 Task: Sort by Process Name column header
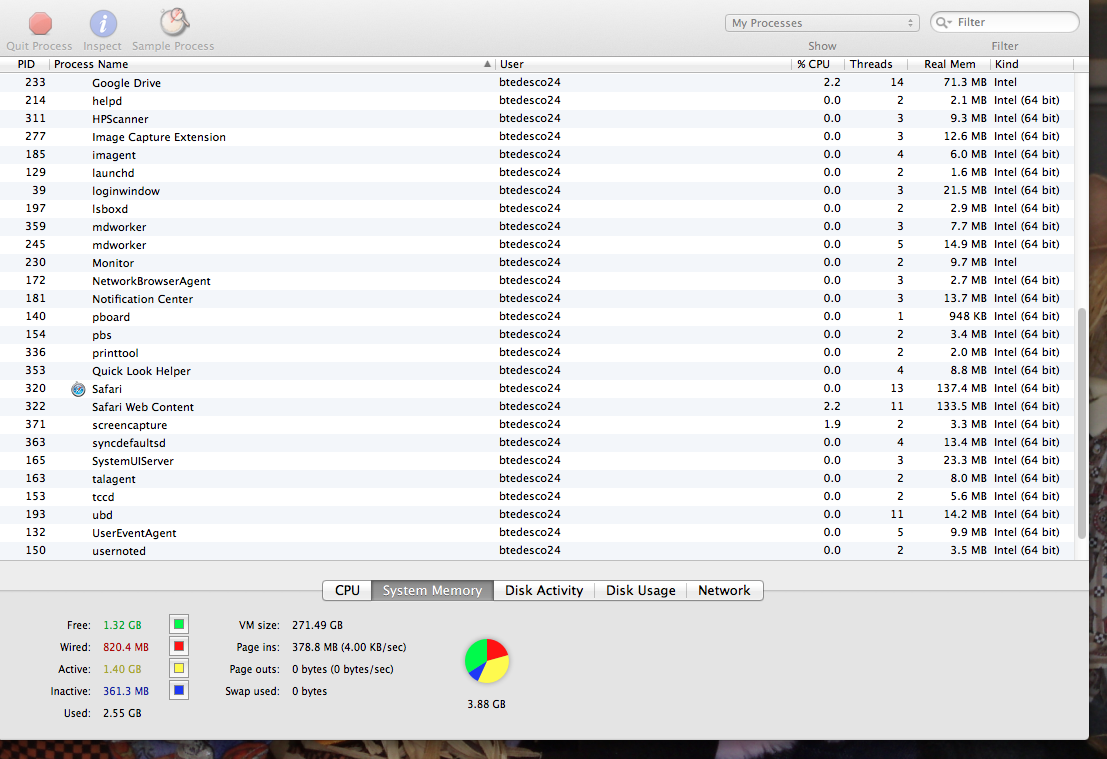(x=272, y=64)
